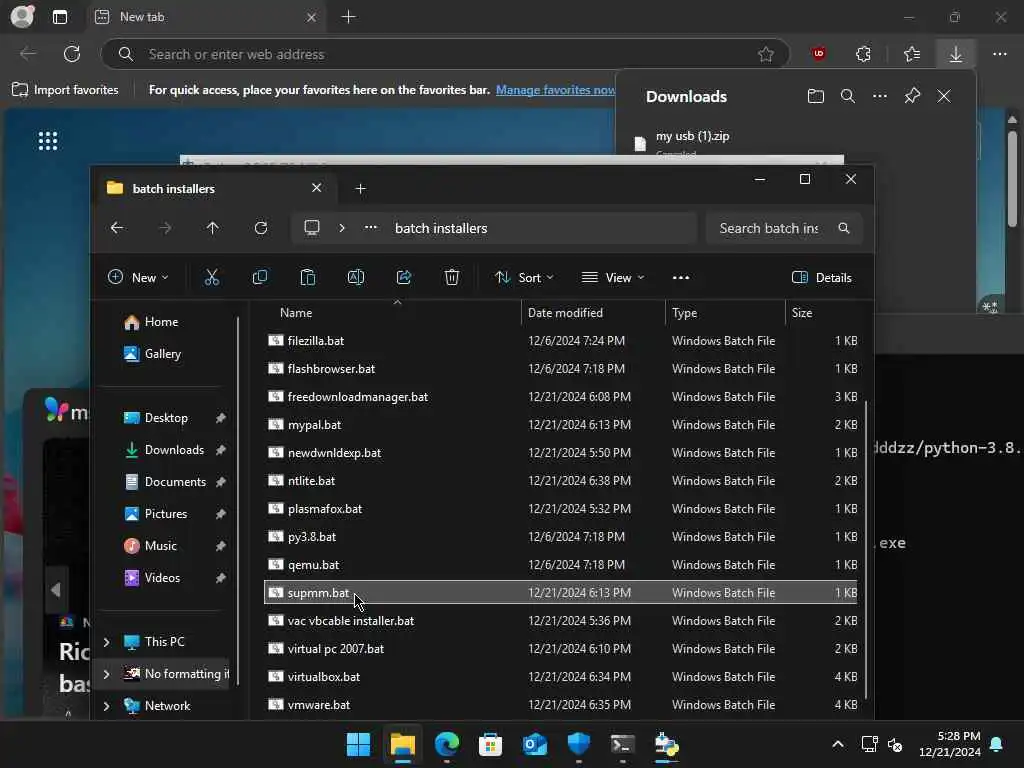This screenshot has width=1024, height=768.
Task: Click the Windows Start button
Action: click(x=358, y=744)
